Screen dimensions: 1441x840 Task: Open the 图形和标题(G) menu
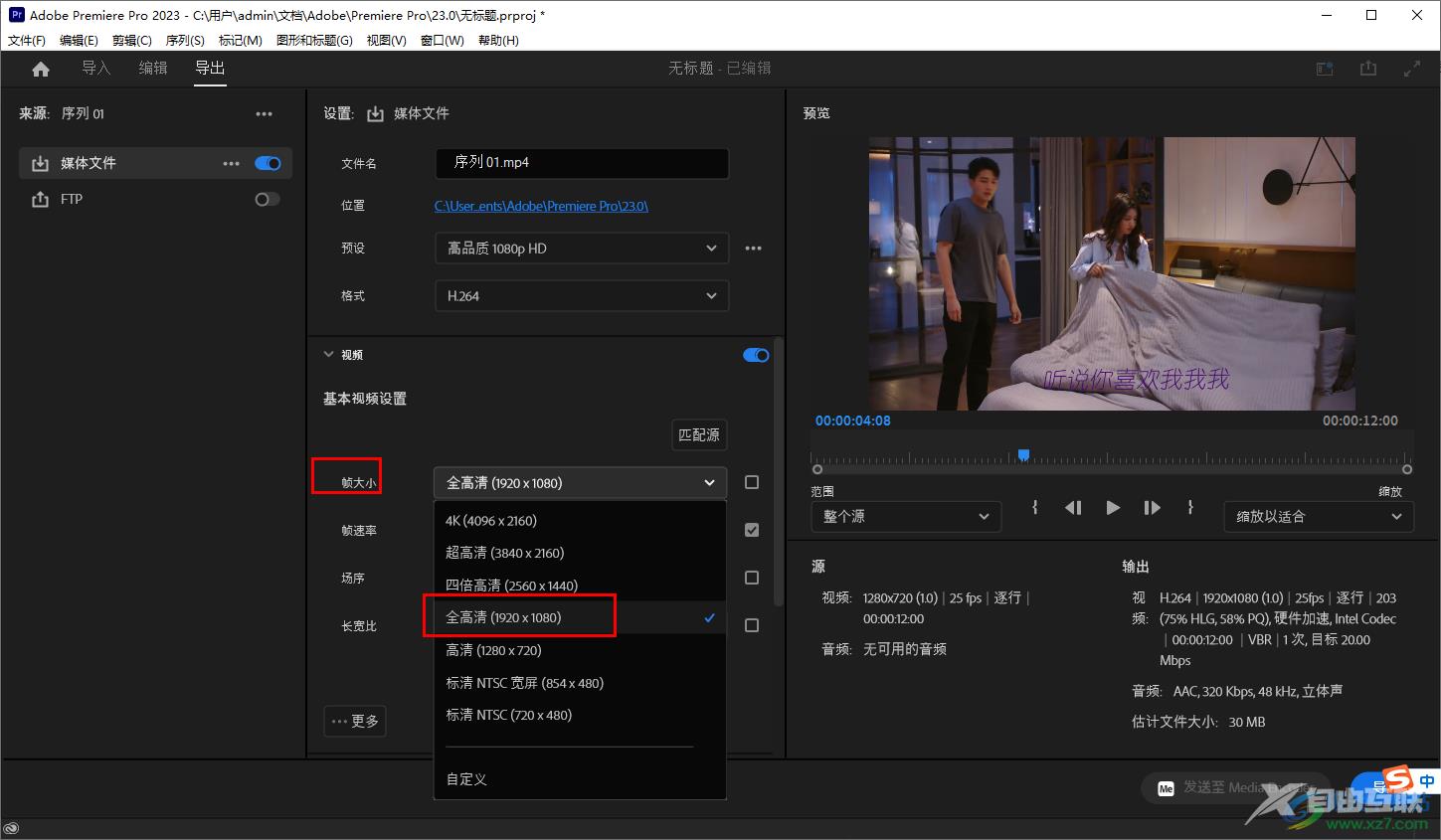tap(314, 41)
